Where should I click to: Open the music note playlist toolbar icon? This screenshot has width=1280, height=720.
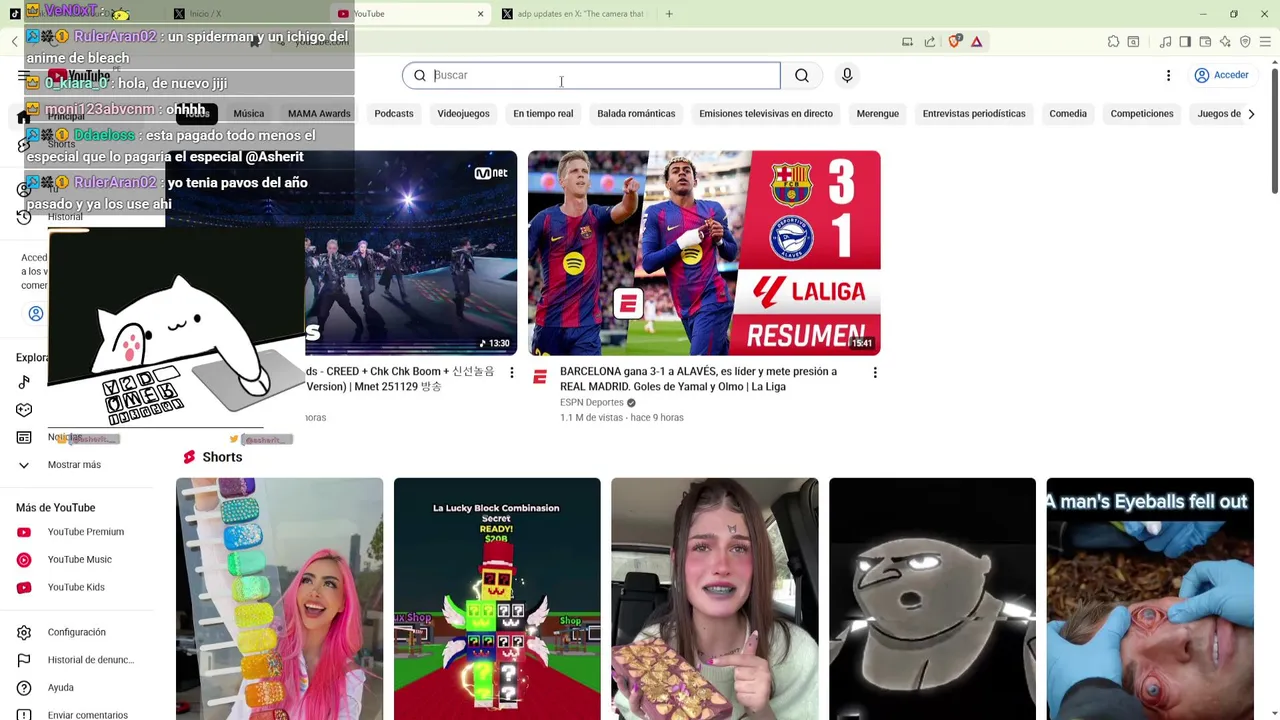coord(1165,42)
